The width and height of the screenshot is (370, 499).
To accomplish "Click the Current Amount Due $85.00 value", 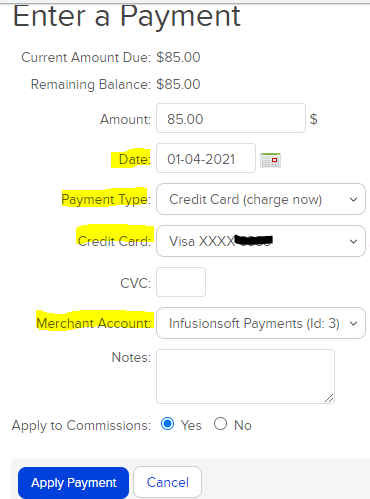I will [x=178, y=57].
